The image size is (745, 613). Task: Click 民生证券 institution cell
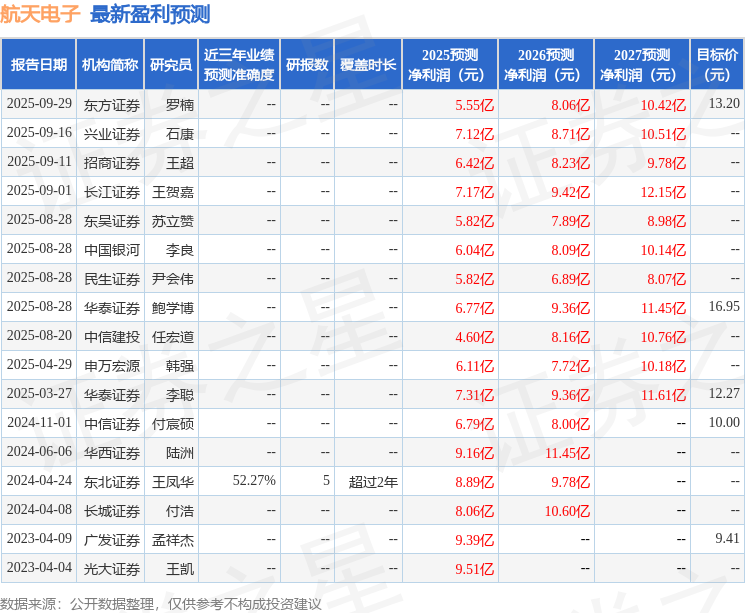112,278
